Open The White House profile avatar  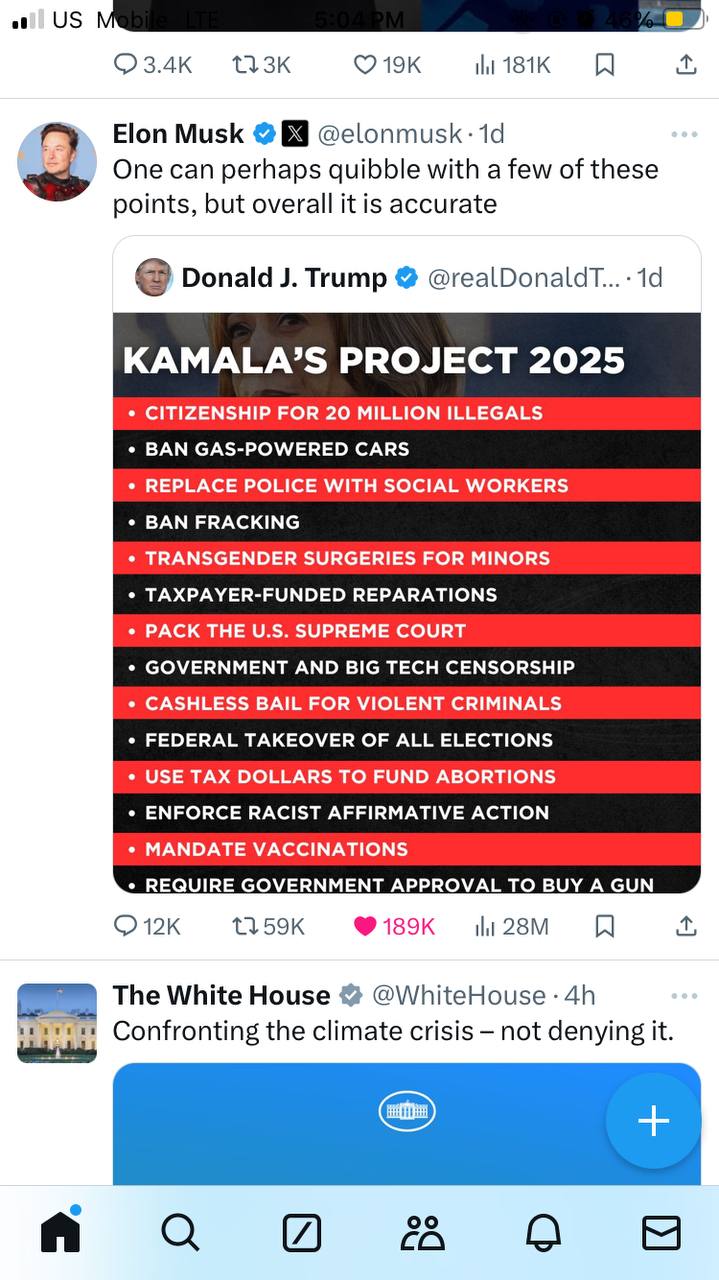pos(58,1022)
